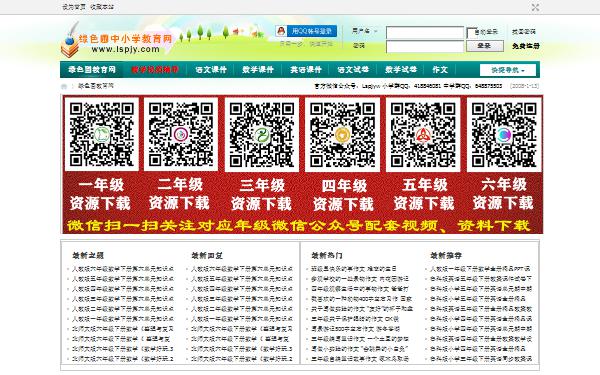Screen dimensions: 600x375
Task: Click the home icon in the breadcrumb
Action: 64,87
